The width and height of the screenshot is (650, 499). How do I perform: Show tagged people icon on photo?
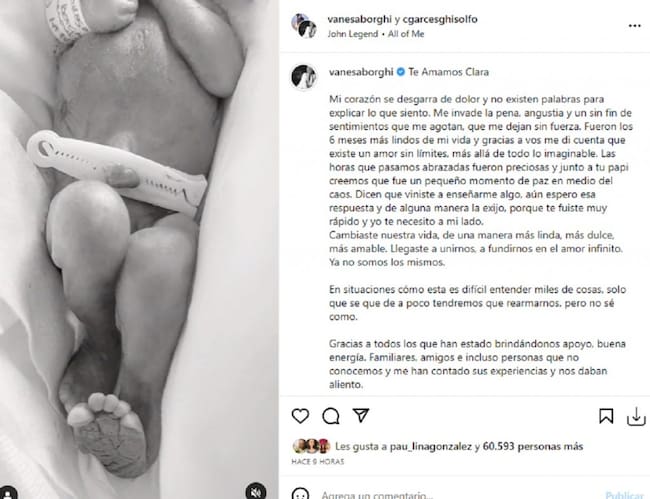[x=7, y=493]
